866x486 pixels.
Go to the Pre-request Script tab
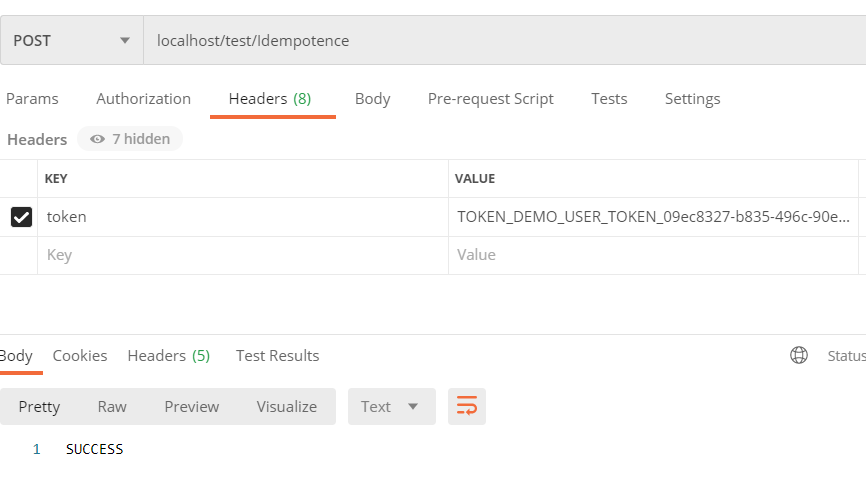[490, 99]
